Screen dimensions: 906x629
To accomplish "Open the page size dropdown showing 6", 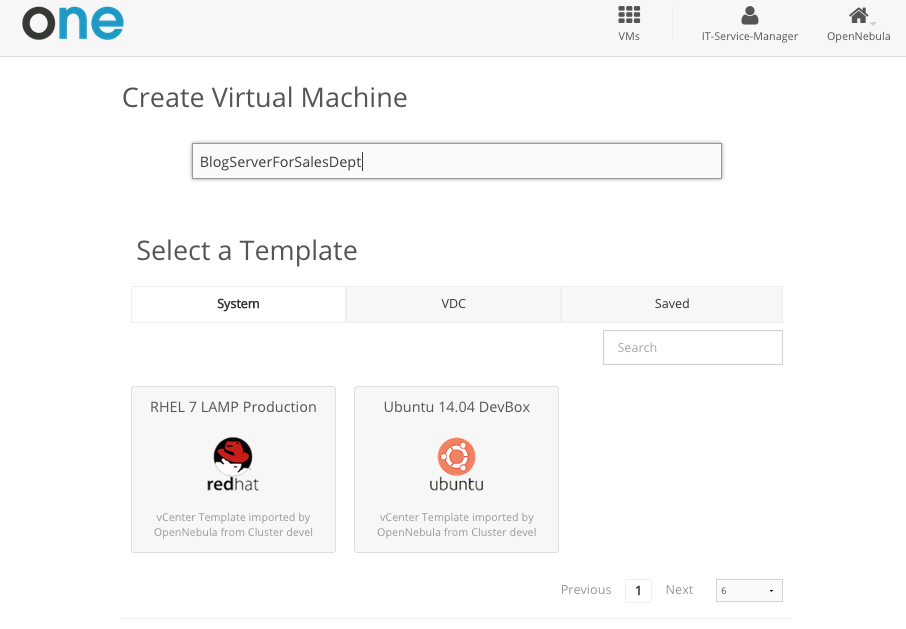I will point(749,590).
